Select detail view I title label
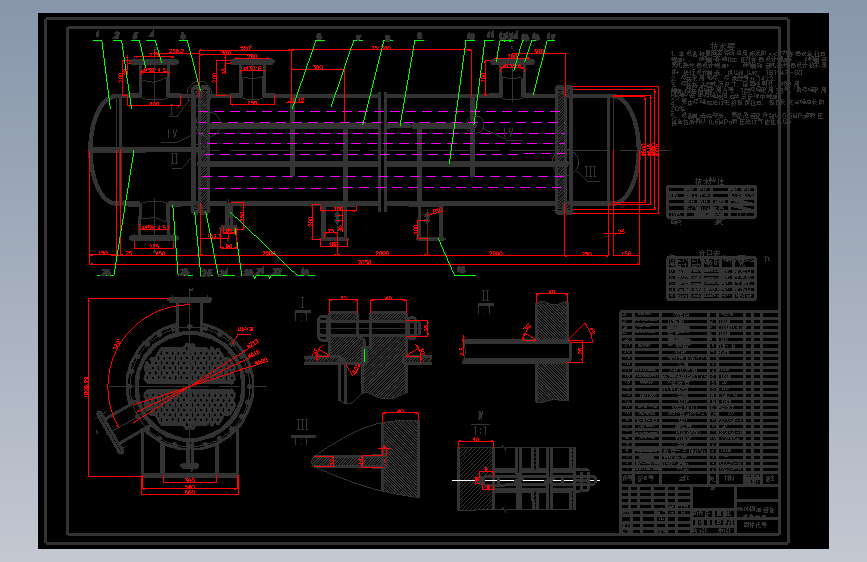The width and height of the screenshot is (867, 562). 302,303
